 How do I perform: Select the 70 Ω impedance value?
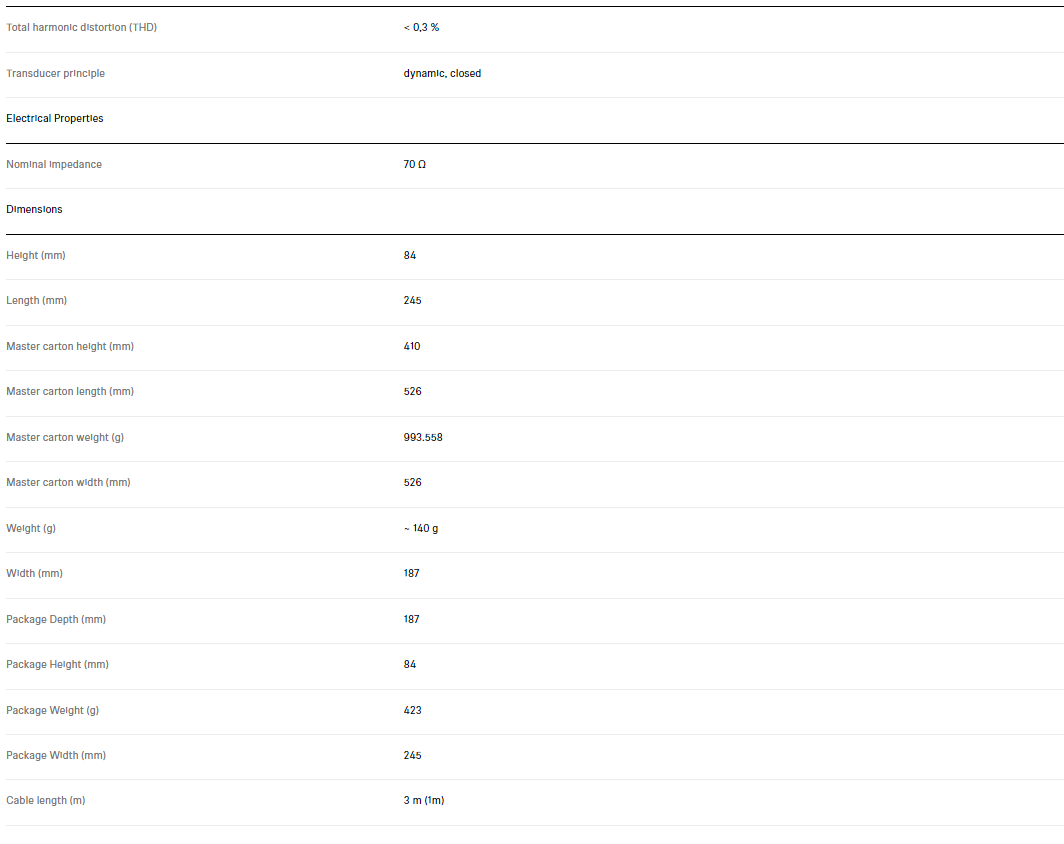coord(415,164)
